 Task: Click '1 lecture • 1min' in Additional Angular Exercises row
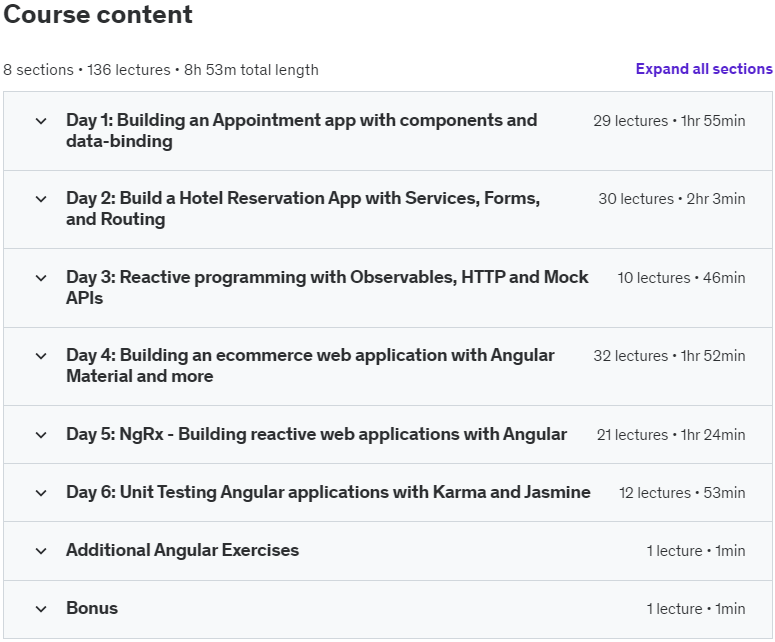(696, 551)
